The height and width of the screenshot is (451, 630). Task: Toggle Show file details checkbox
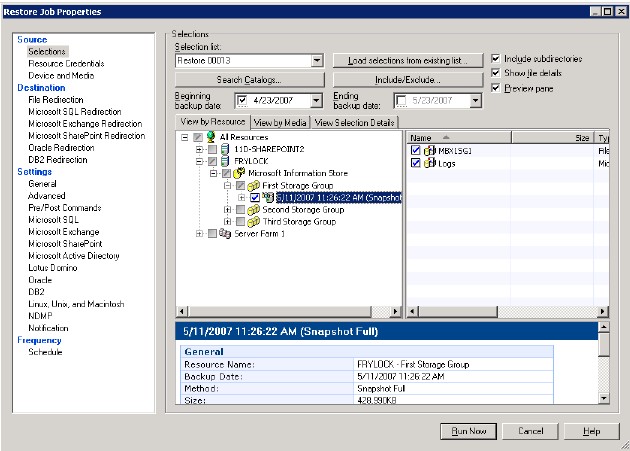[x=496, y=73]
